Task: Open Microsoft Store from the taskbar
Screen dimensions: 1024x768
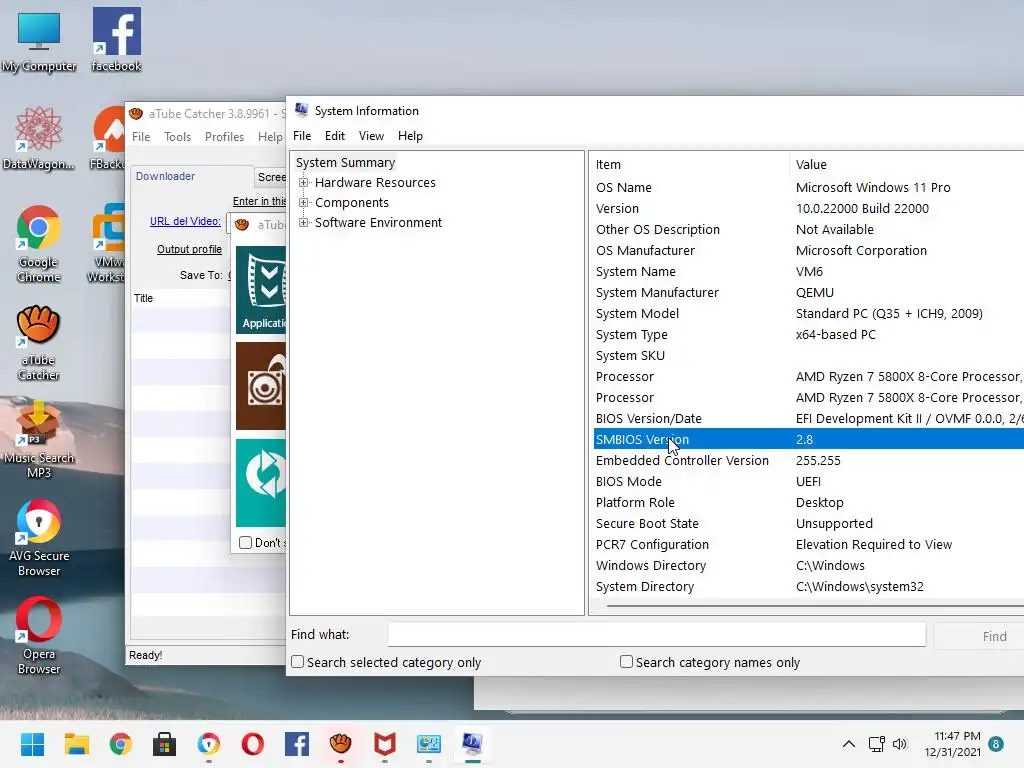Action: click(165, 744)
